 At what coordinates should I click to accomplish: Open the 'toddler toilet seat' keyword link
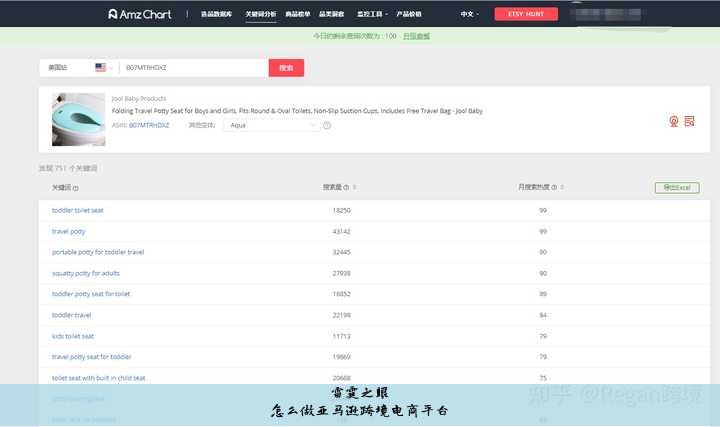pyautogui.click(x=78, y=210)
